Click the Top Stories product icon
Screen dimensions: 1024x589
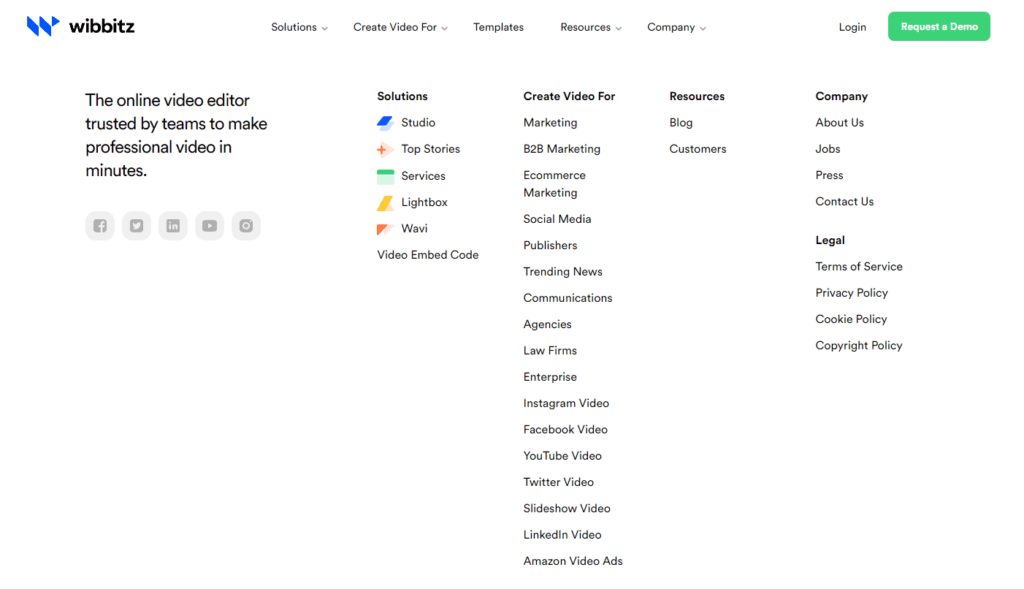(385, 150)
